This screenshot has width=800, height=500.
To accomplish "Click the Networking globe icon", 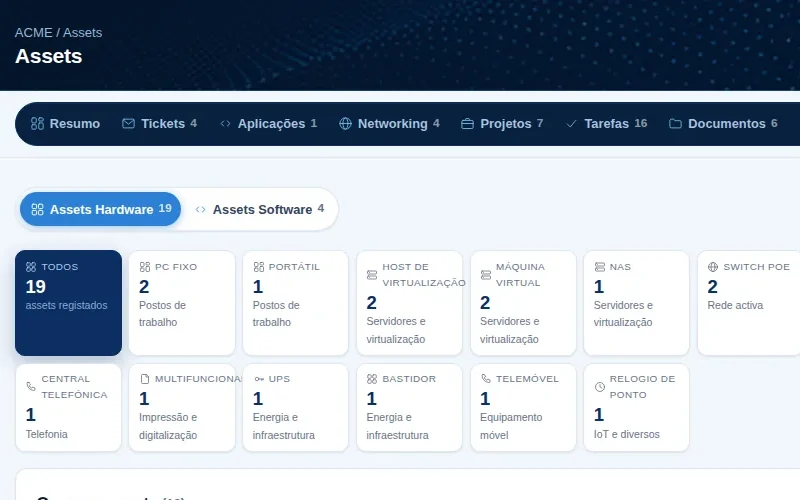I will tap(345, 124).
